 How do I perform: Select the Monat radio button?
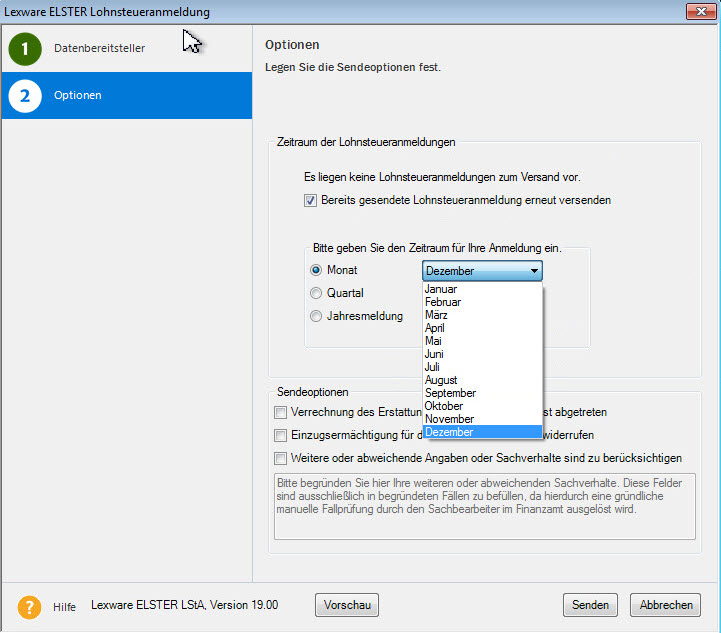click(x=317, y=270)
